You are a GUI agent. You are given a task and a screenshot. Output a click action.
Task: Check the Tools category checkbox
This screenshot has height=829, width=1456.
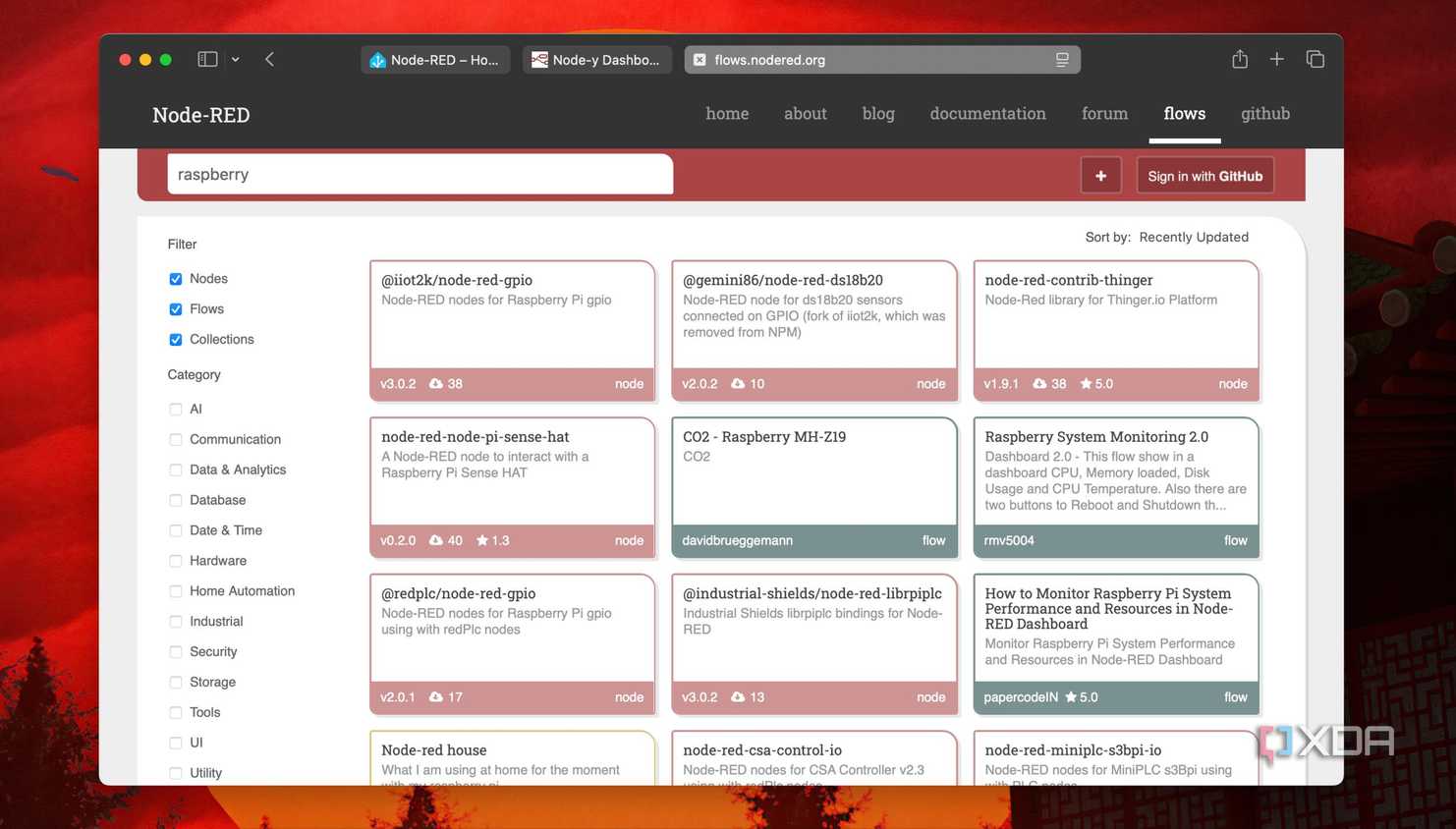pyautogui.click(x=176, y=713)
